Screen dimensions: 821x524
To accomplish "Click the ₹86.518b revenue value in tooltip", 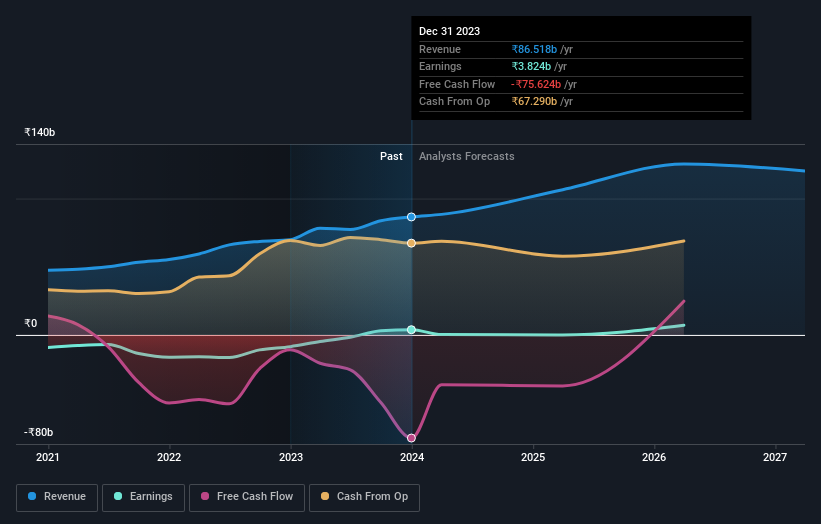I will [x=534, y=49].
